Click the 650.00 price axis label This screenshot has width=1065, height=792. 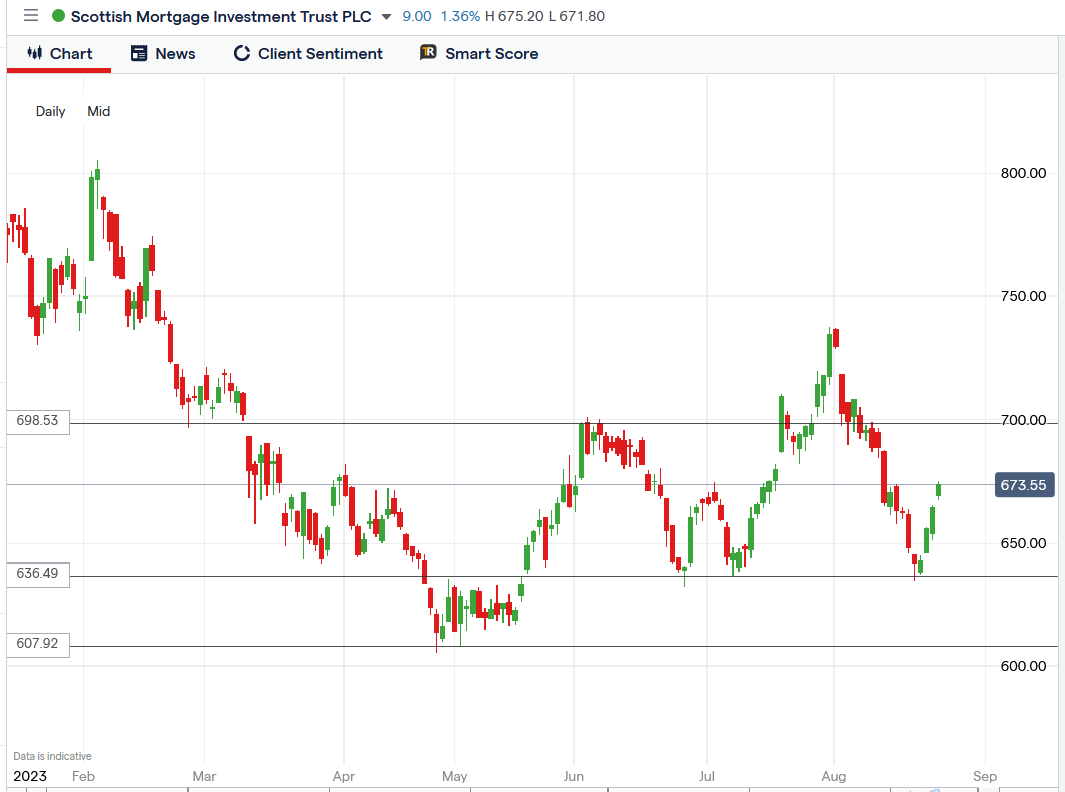(1023, 543)
